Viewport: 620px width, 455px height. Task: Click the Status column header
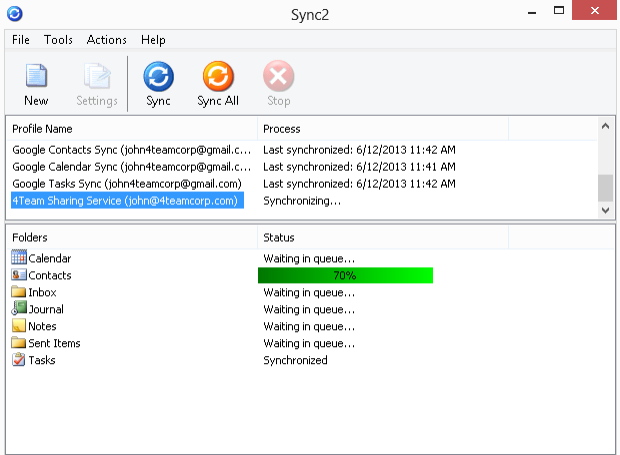tap(279, 237)
